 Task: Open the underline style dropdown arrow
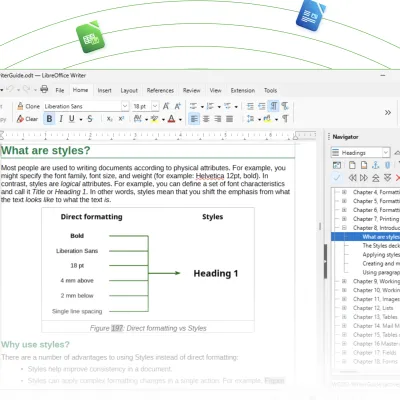tap(81, 119)
